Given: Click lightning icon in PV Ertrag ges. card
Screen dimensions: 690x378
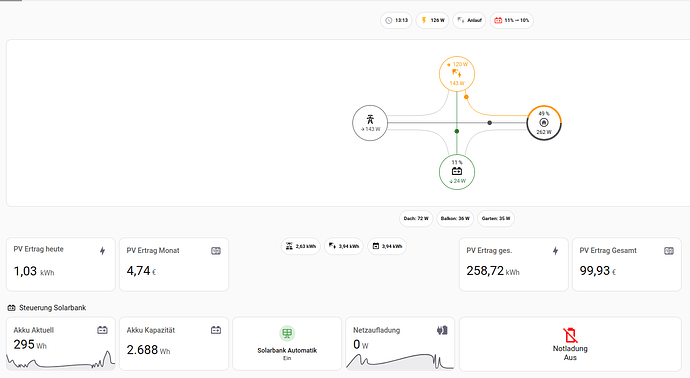Looking at the screenshot, I should (x=555, y=251).
